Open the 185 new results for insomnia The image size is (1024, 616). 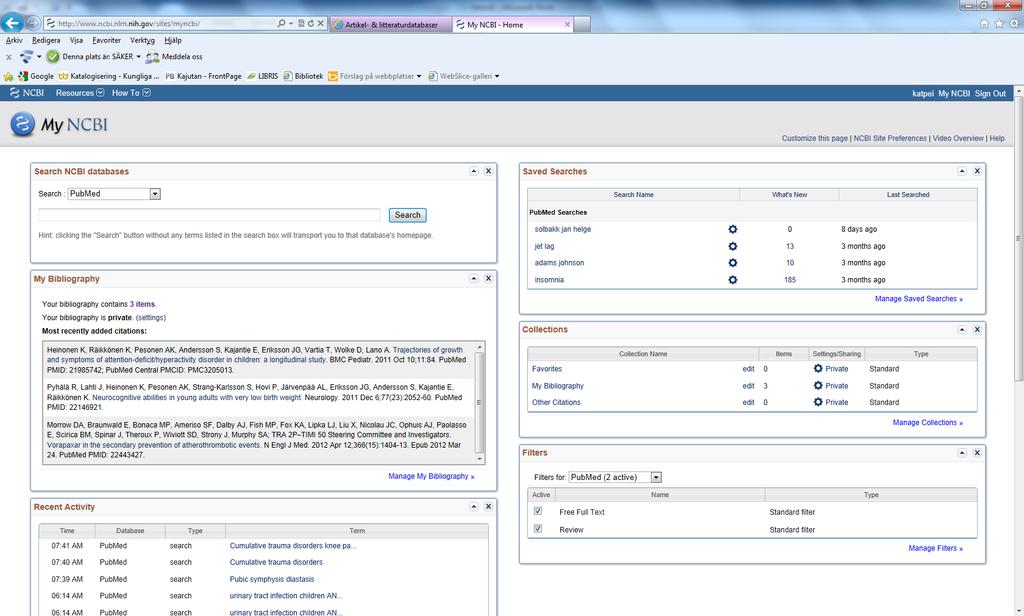tap(790, 280)
